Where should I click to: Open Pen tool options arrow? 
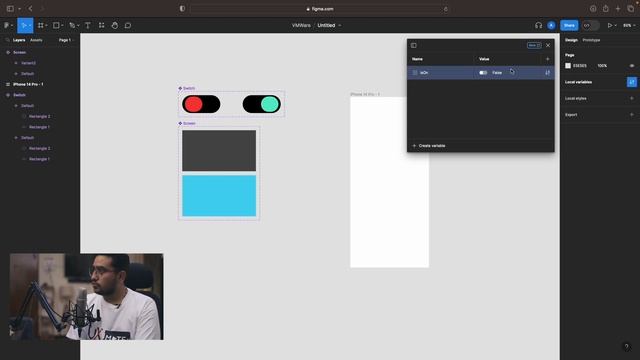point(78,25)
